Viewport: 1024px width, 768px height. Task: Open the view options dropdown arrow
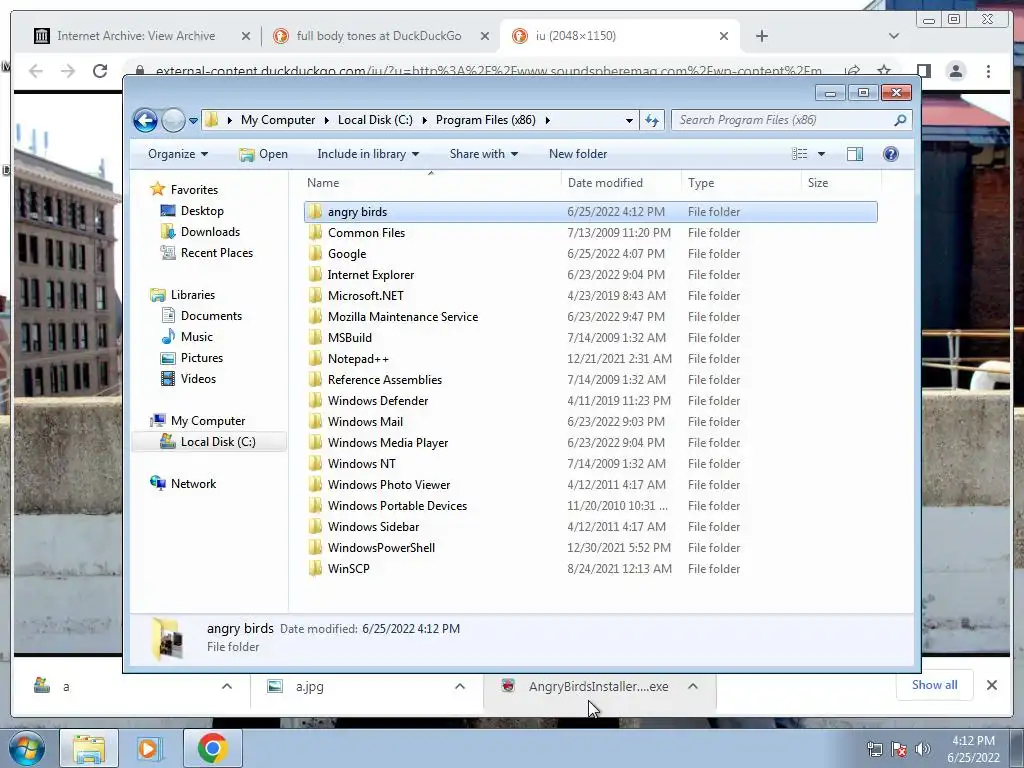(x=822, y=154)
